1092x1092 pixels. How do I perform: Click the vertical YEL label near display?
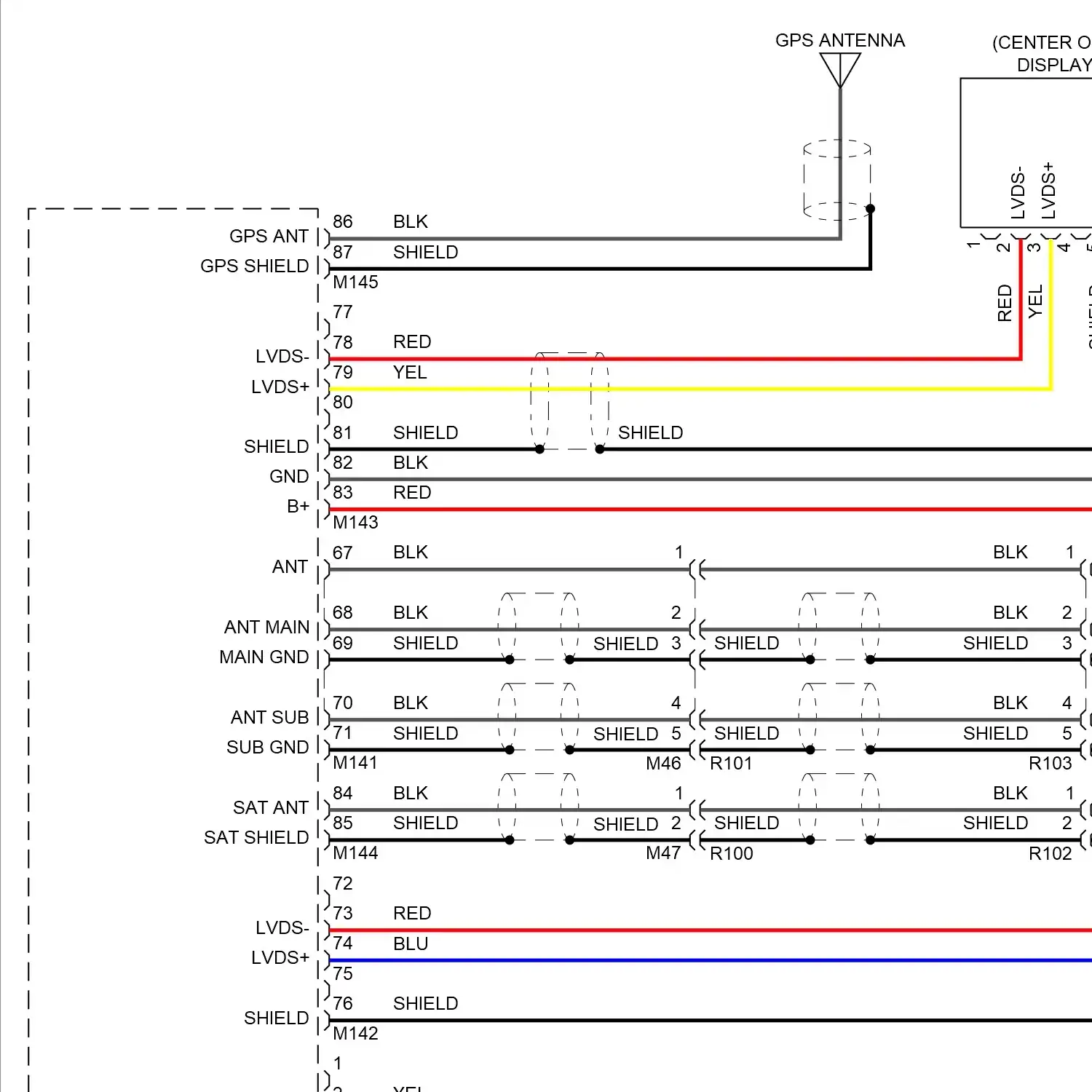point(1035,301)
